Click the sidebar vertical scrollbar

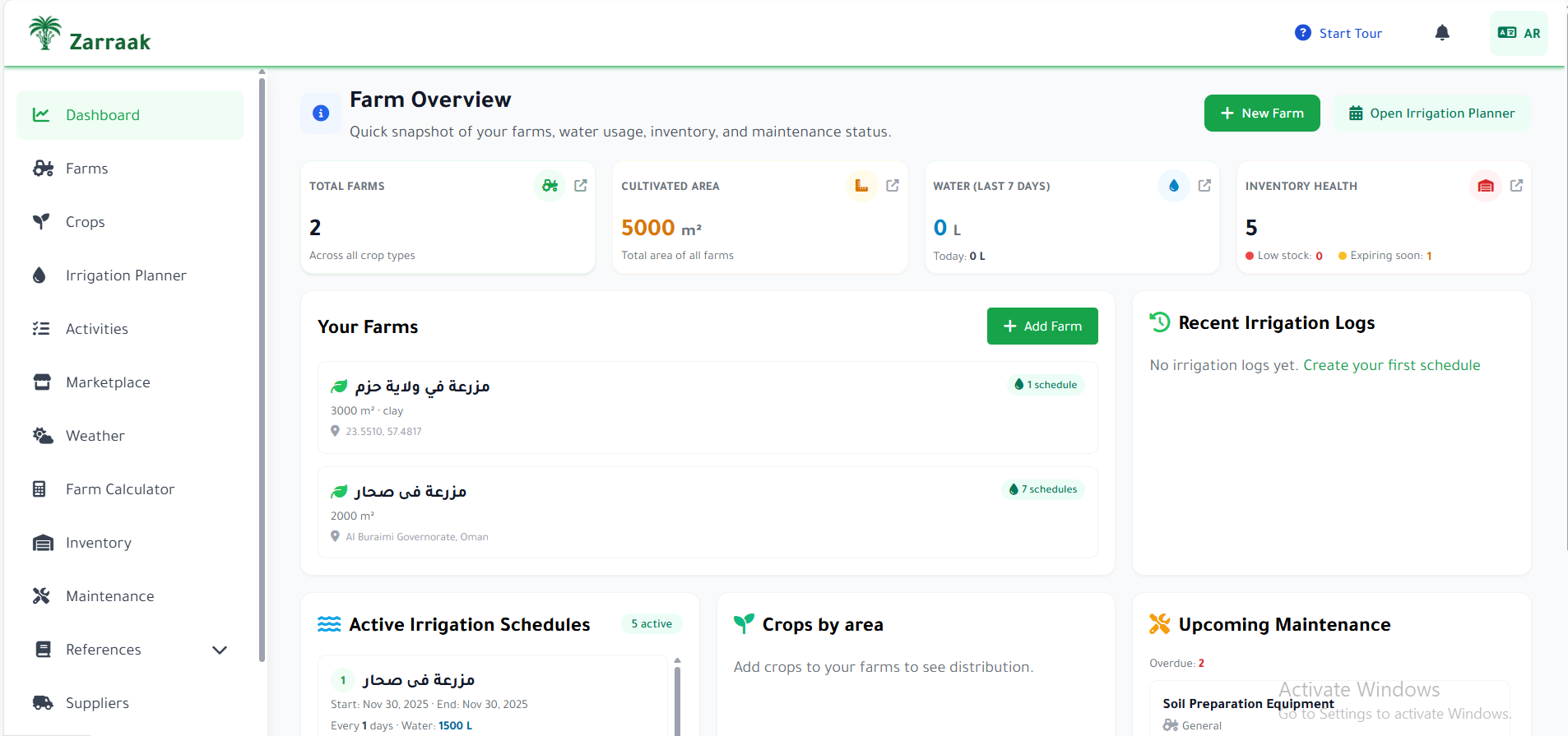pos(262,368)
